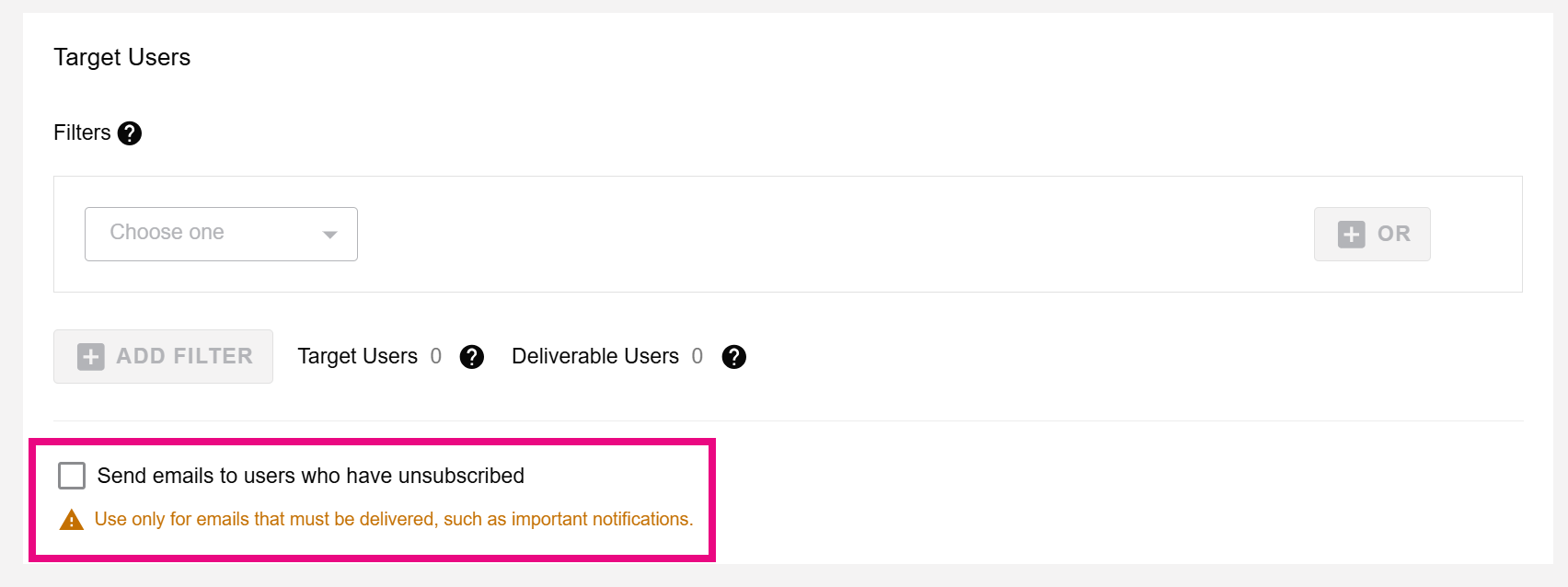Click empty space inside the filter condition box

(828, 235)
